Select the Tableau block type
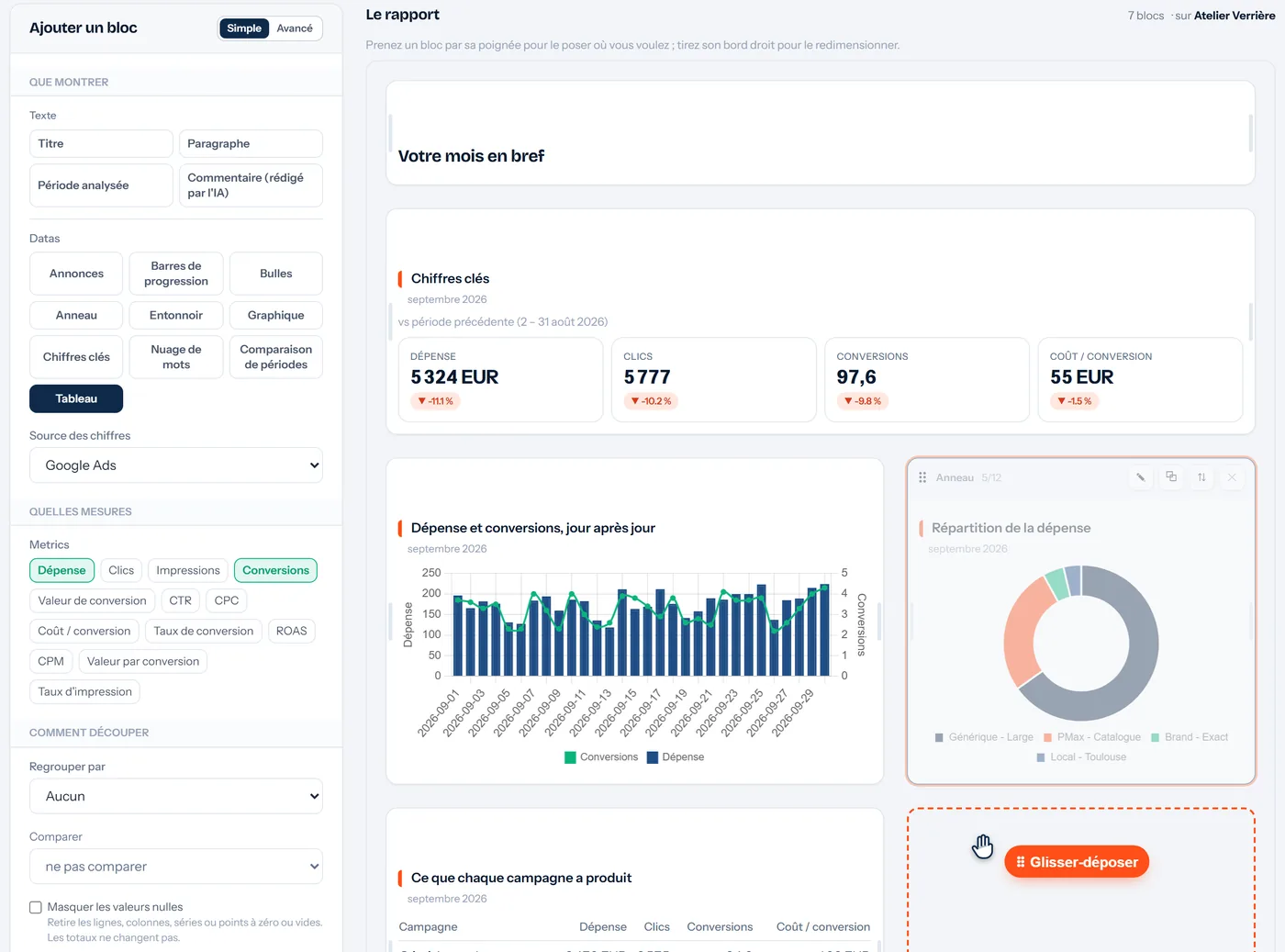The height and width of the screenshot is (952, 1285). tap(76, 398)
